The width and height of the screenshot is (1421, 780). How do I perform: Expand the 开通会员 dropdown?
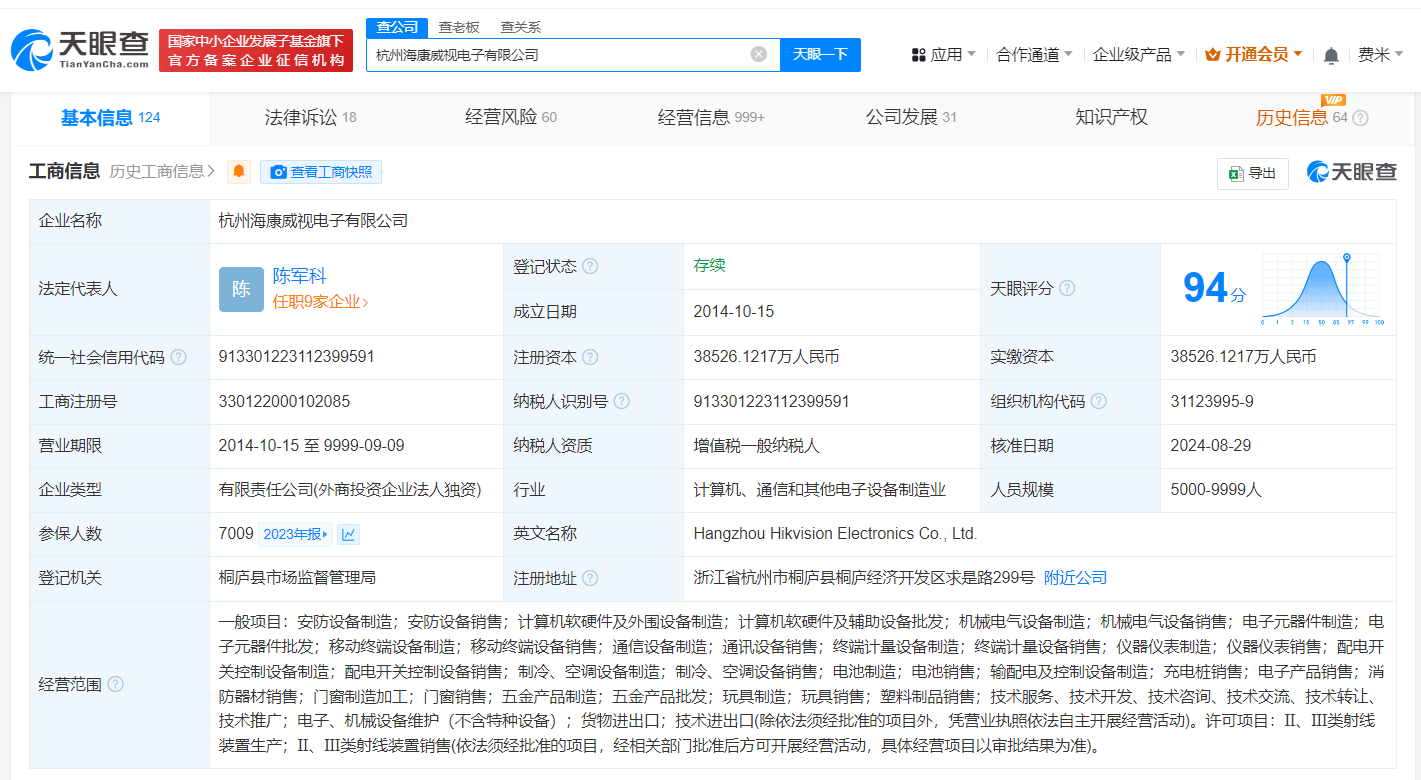[x=1254, y=54]
